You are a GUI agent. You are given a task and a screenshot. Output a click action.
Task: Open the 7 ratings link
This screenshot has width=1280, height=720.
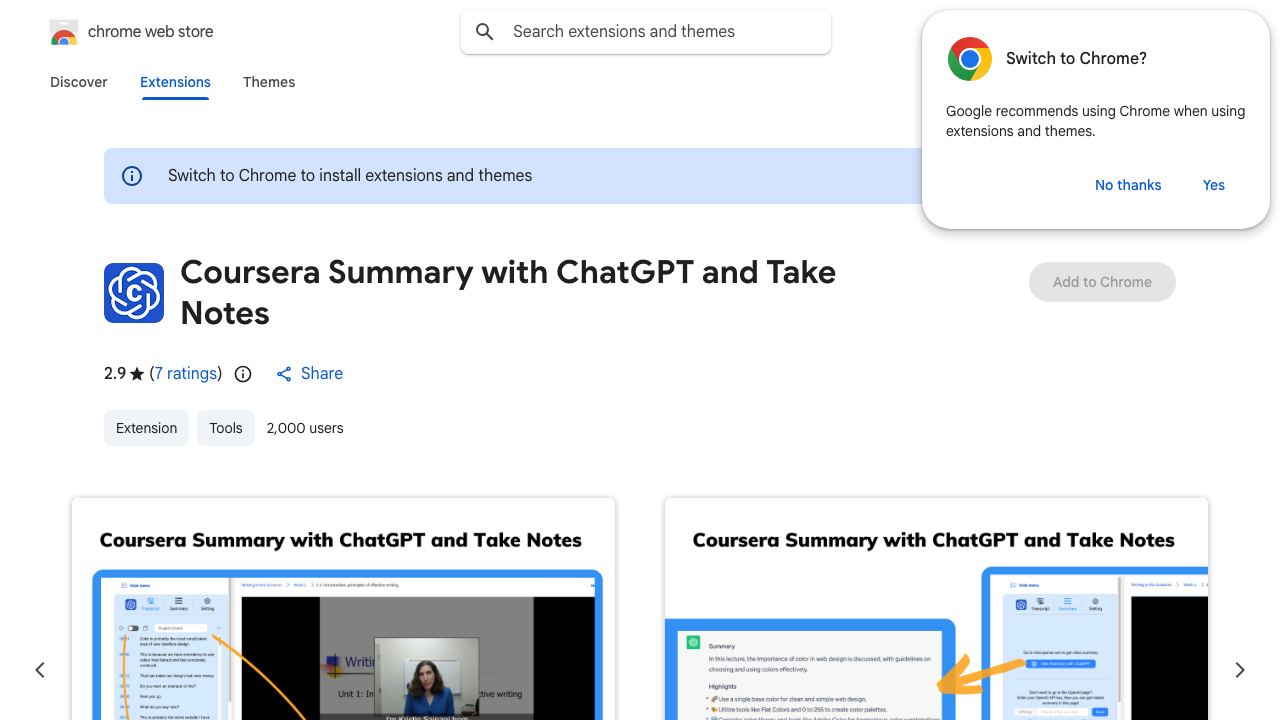[x=186, y=374]
